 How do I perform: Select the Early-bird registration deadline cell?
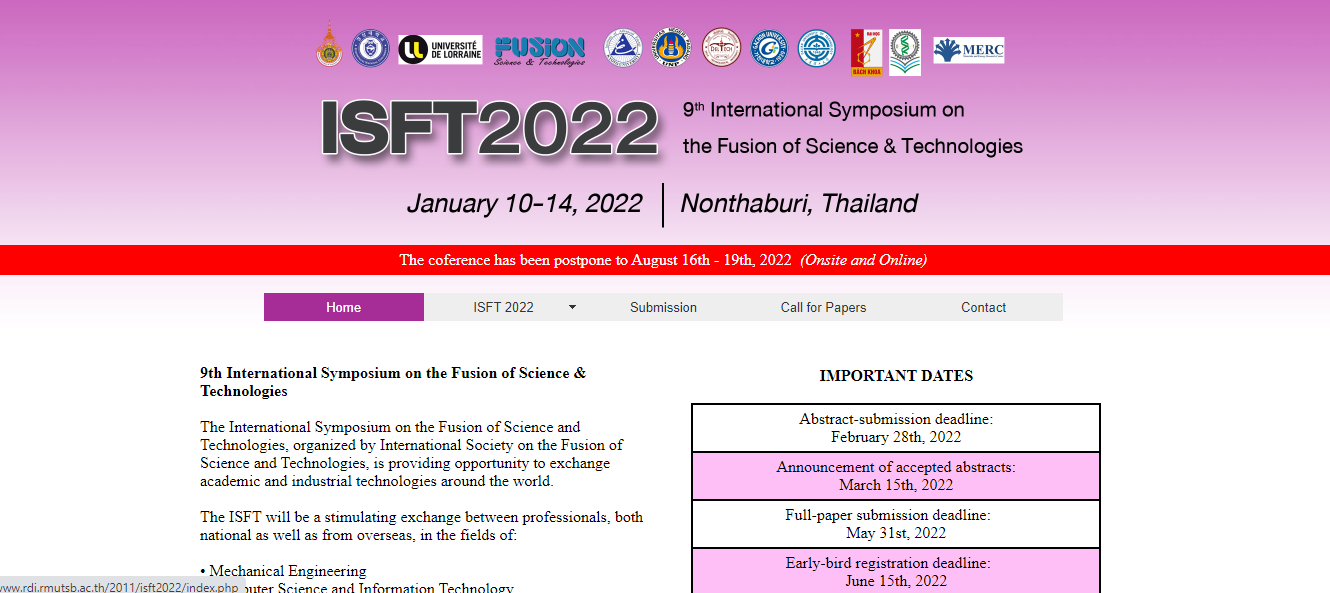895,571
